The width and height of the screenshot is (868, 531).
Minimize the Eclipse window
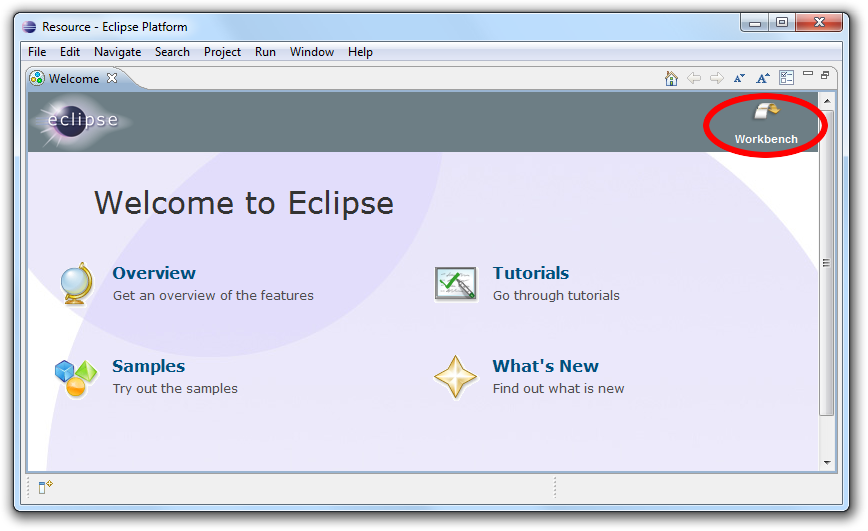click(755, 23)
